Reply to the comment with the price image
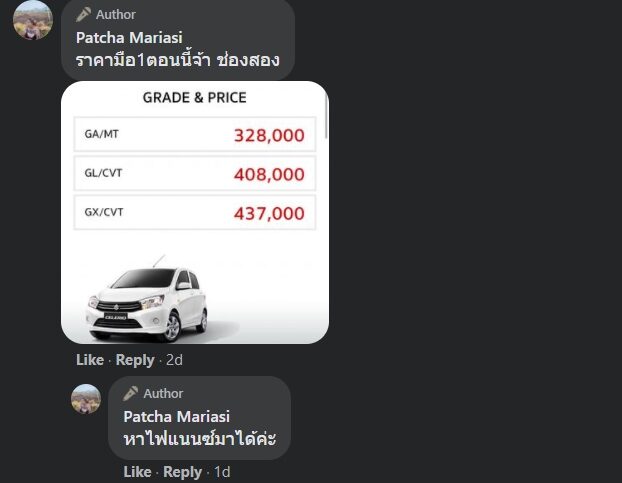The height and width of the screenshot is (483, 622). (x=135, y=360)
